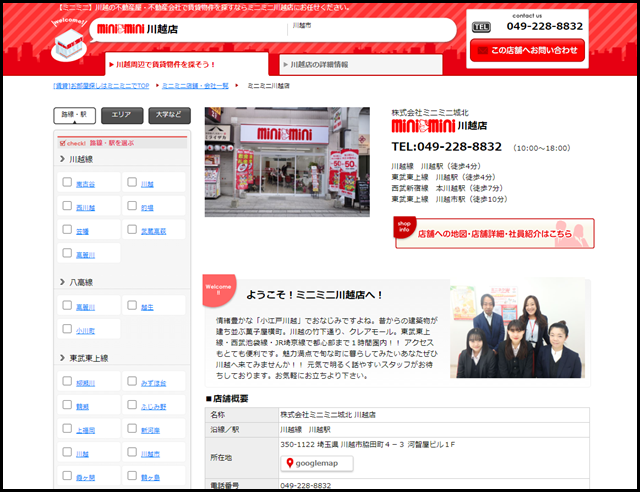Select the 小川町 station checkbox
The width and height of the screenshot is (640, 492).
point(67,329)
